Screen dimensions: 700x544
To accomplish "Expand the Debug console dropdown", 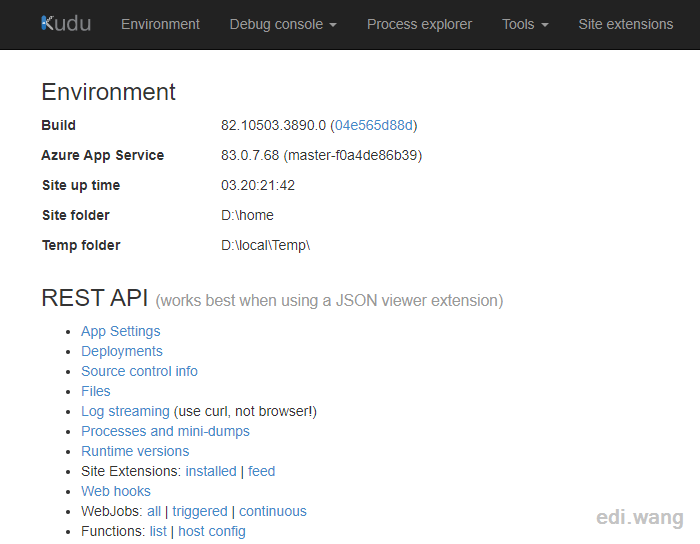I will pyautogui.click(x=283, y=24).
